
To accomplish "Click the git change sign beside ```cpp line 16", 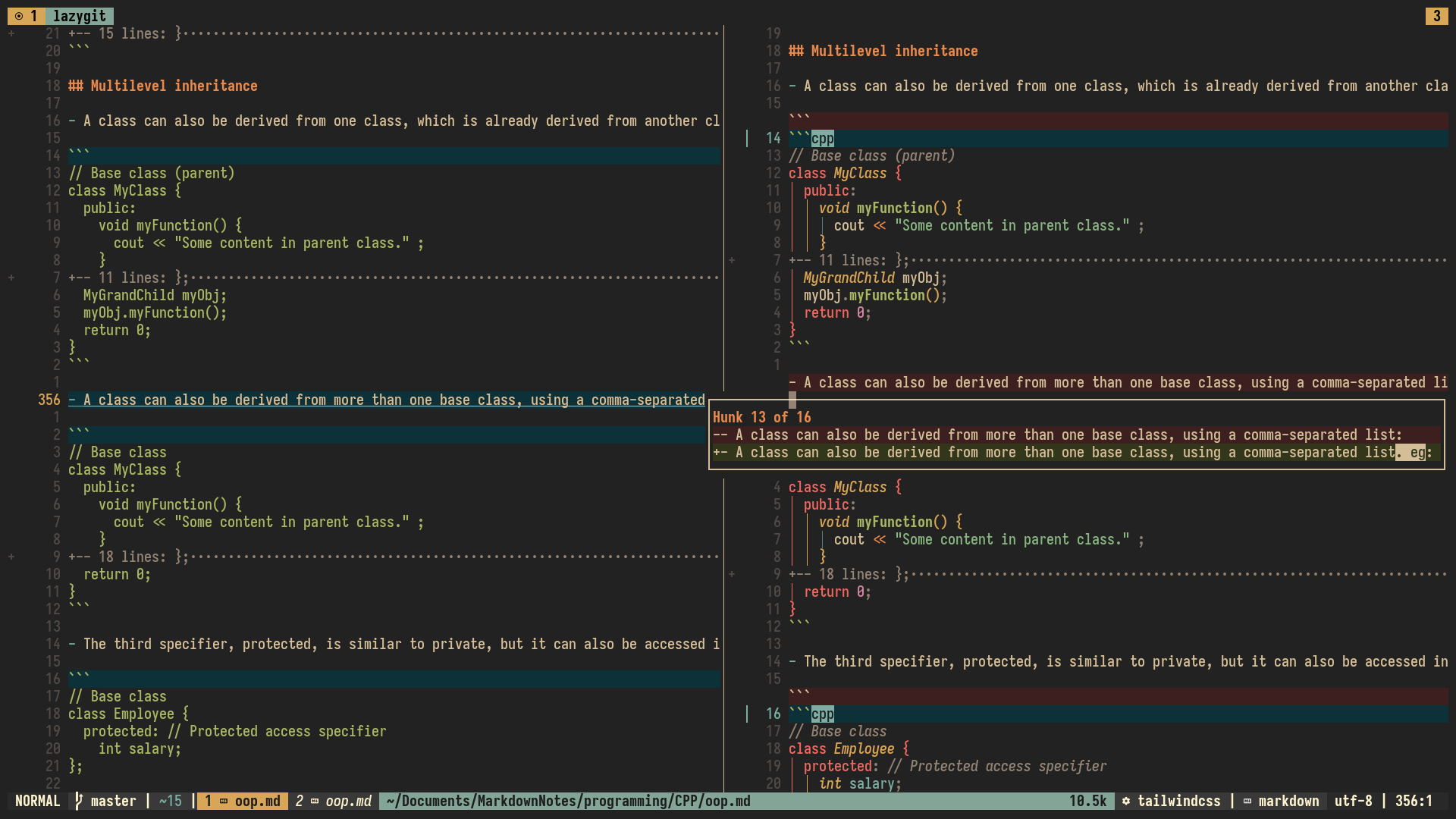I will [747, 714].
